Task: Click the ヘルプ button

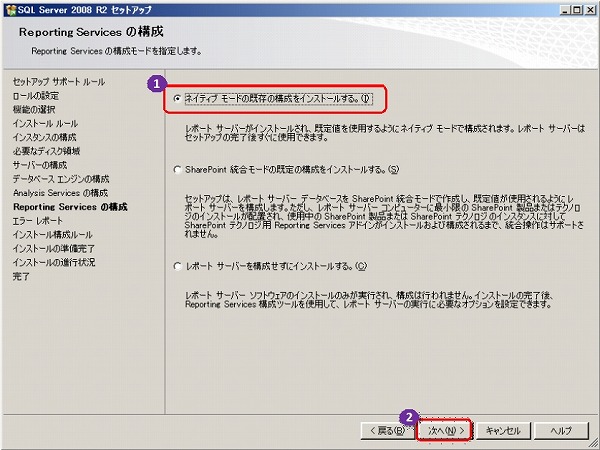Action: click(x=561, y=431)
